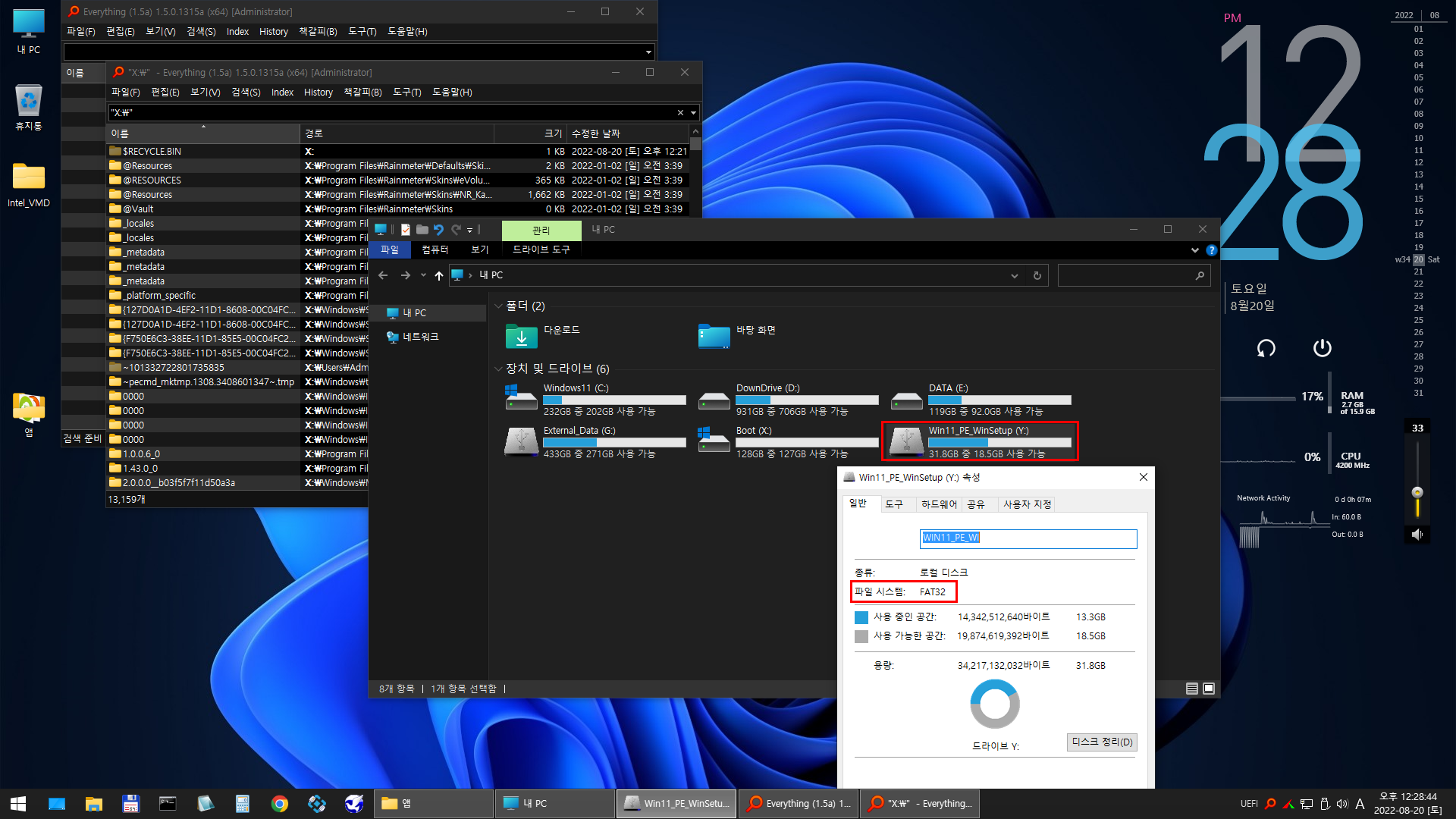Select 내 PC in Explorer navigation pane
Viewport: 1456px width, 819px height.
(x=414, y=313)
